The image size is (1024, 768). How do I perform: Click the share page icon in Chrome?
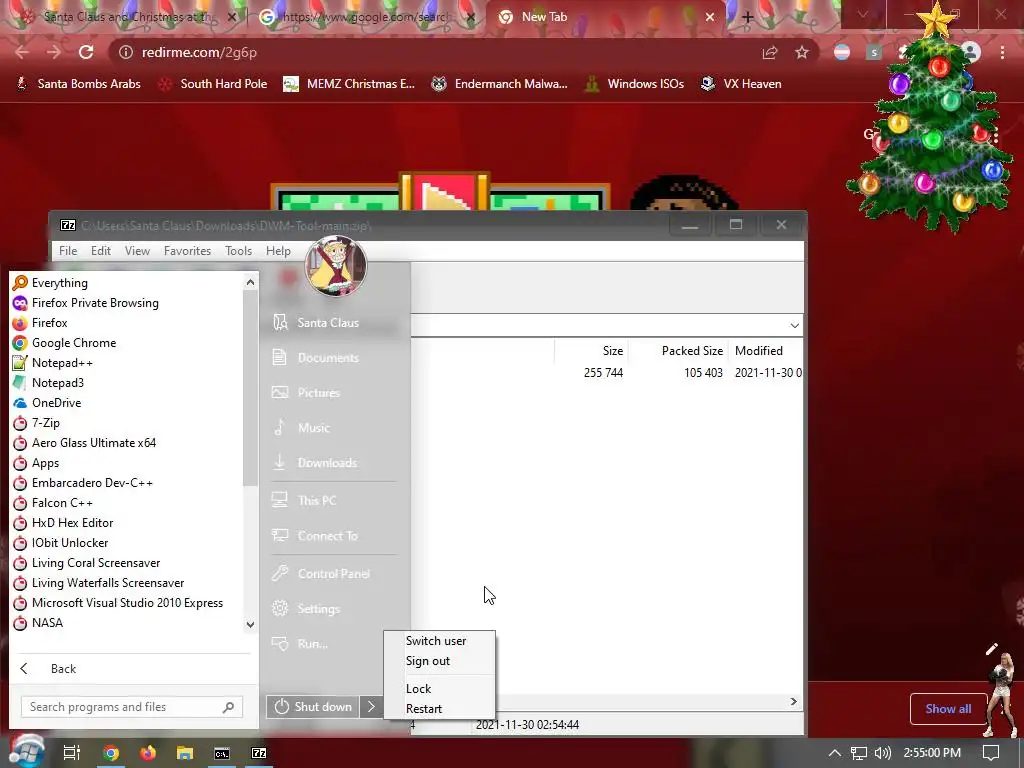coord(770,52)
